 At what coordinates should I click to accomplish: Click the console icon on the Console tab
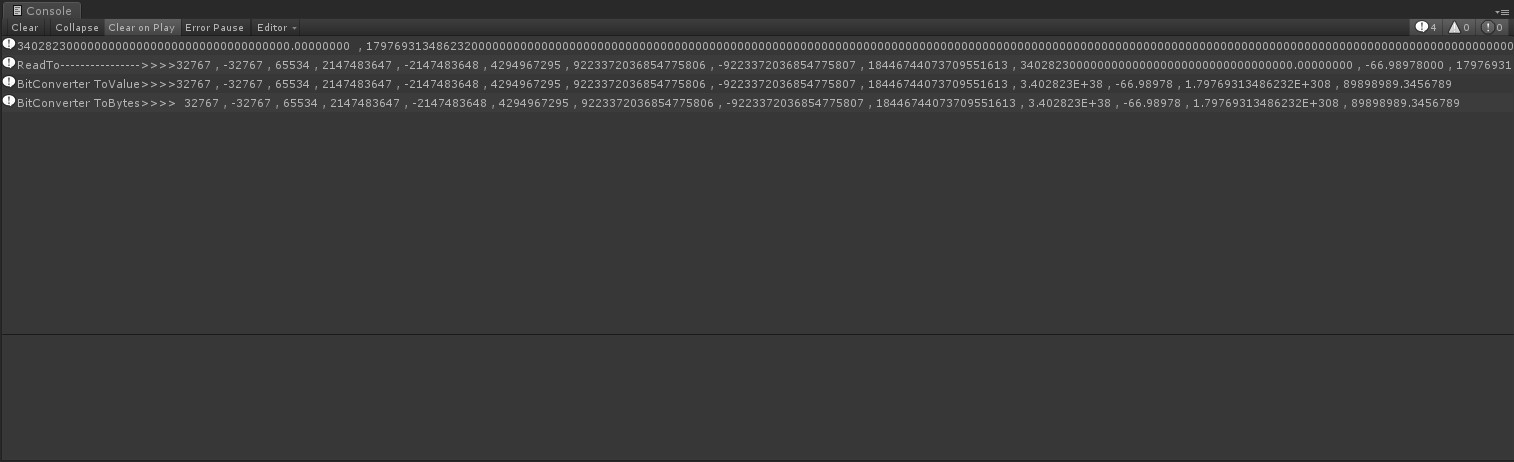click(17, 11)
